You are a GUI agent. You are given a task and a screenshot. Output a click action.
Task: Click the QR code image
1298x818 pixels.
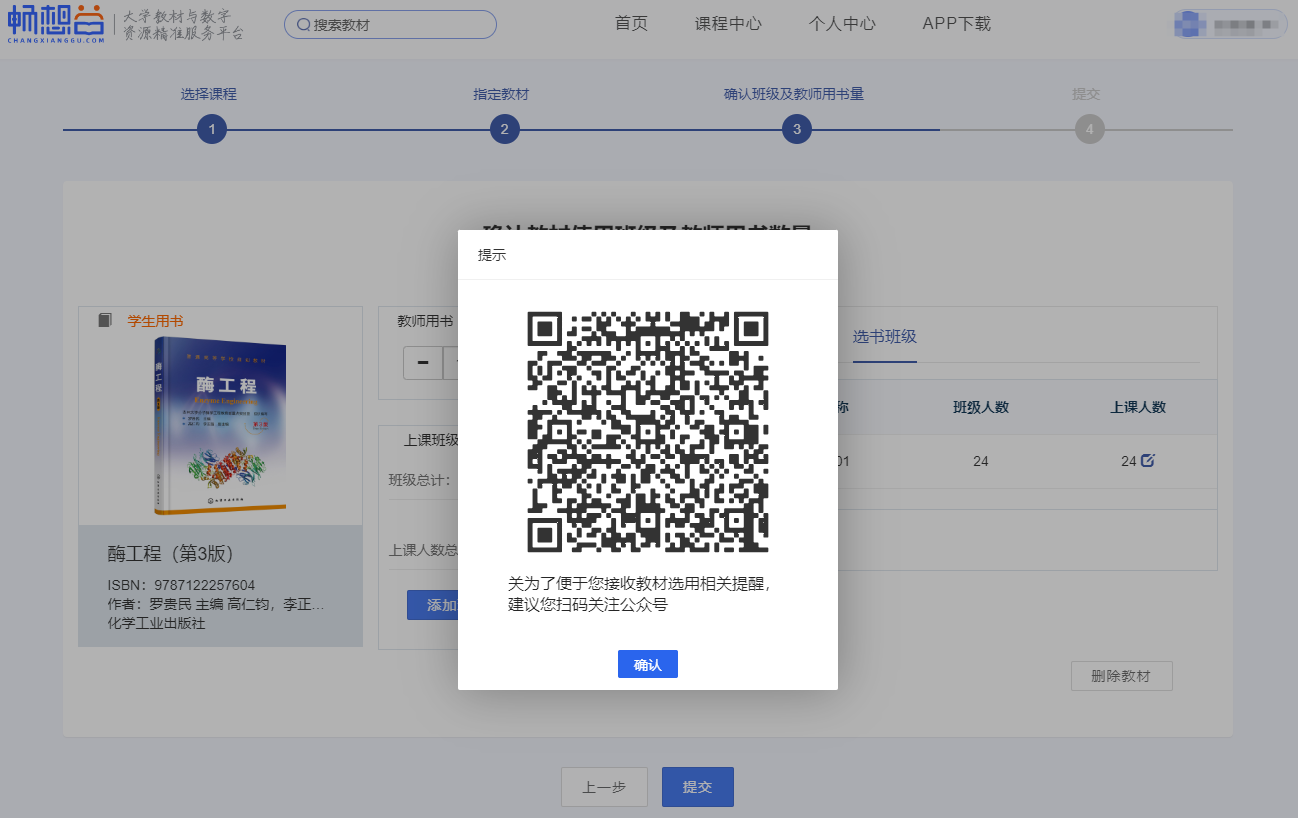point(647,432)
